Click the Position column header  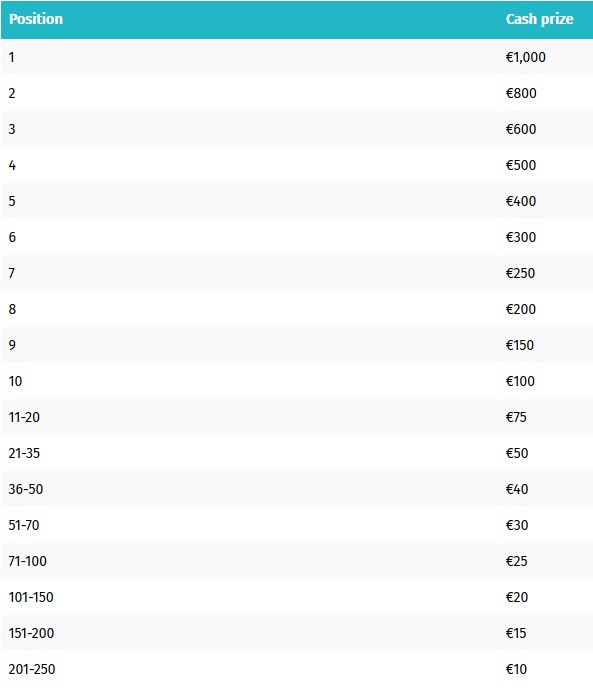(36, 19)
